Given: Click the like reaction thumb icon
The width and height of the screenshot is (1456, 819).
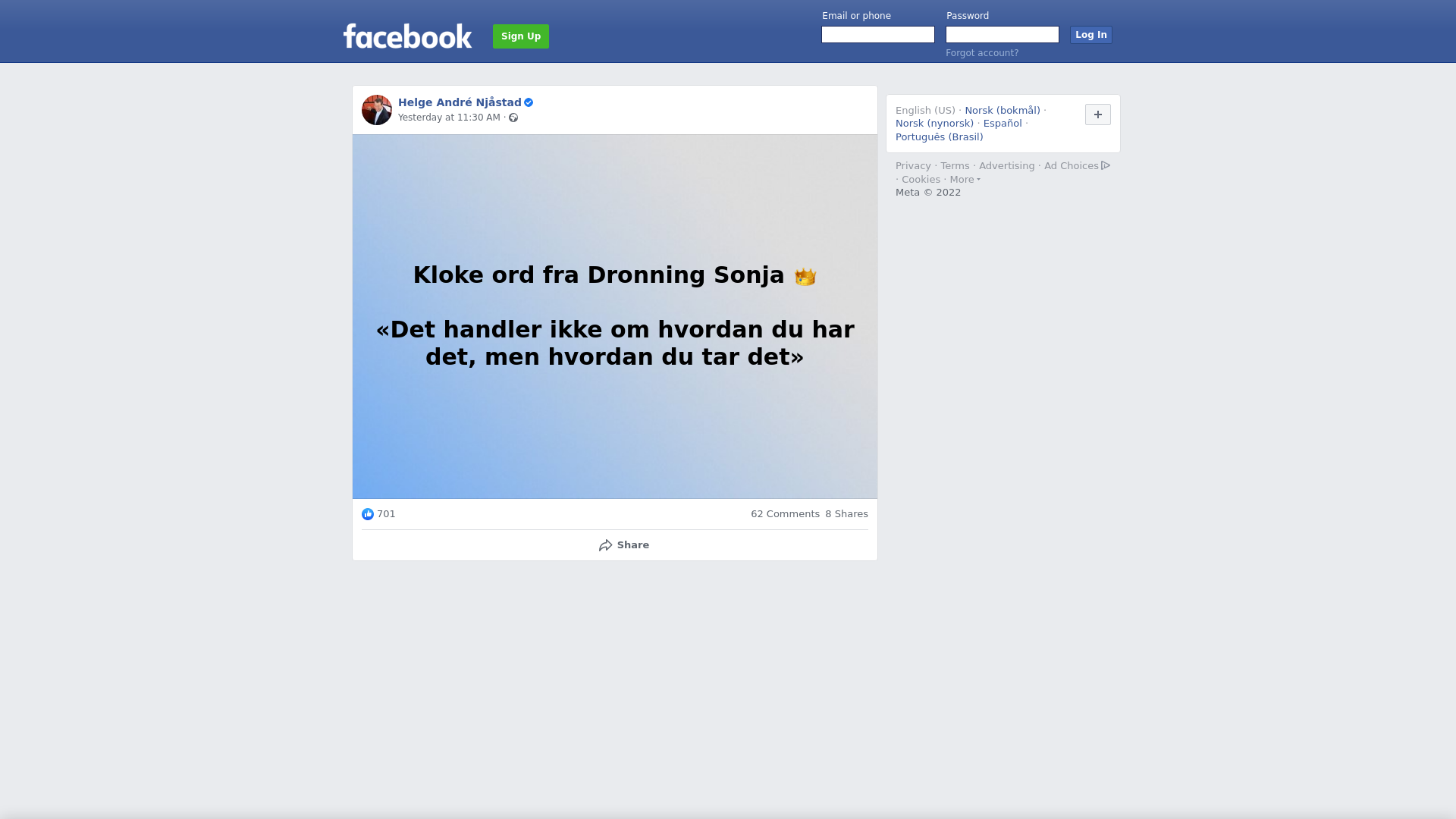Looking at the screenshot, I should tap(368, 514).
